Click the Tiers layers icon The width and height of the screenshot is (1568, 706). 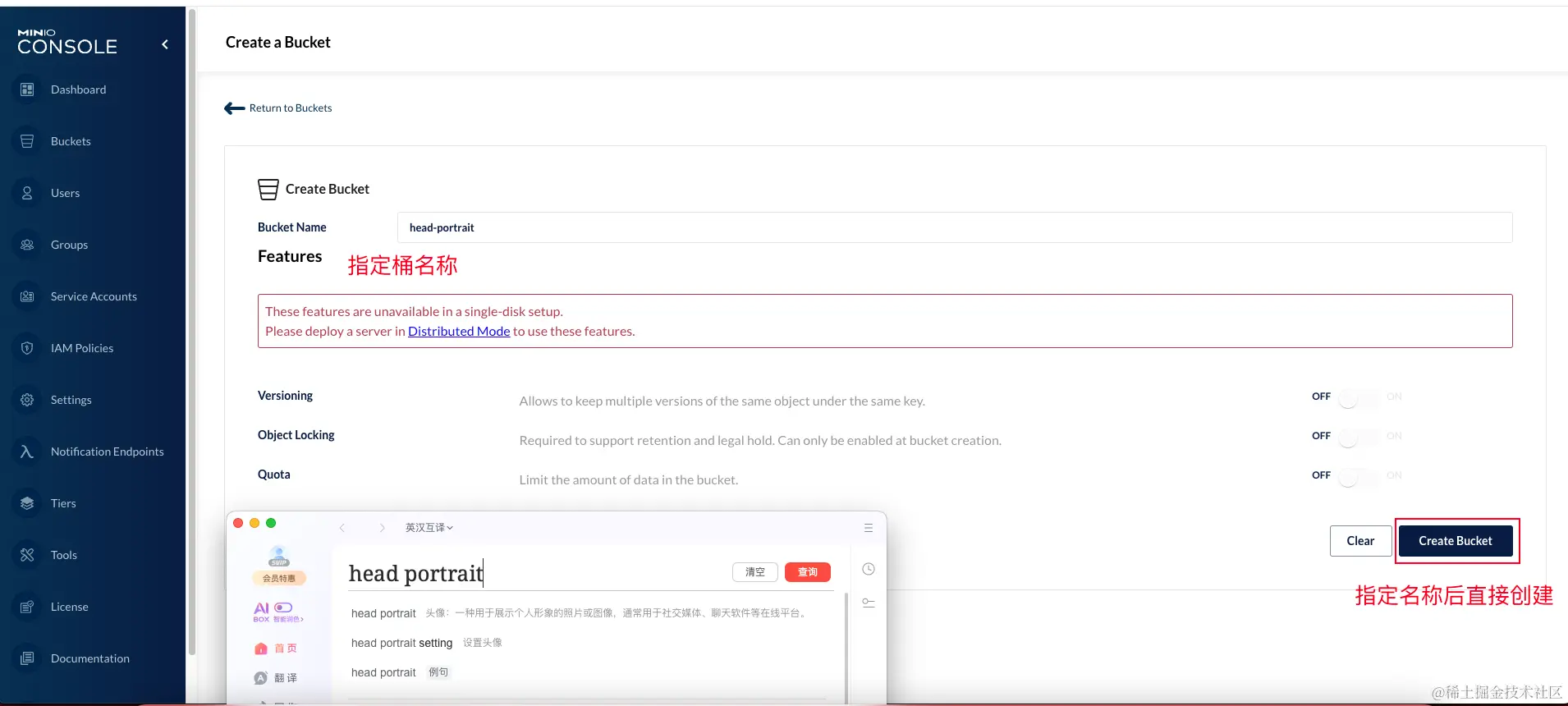pos(27,503)
